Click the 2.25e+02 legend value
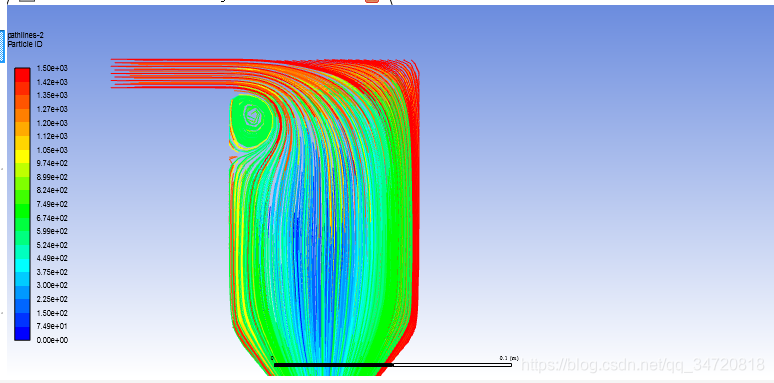 [x=52, y=300]
